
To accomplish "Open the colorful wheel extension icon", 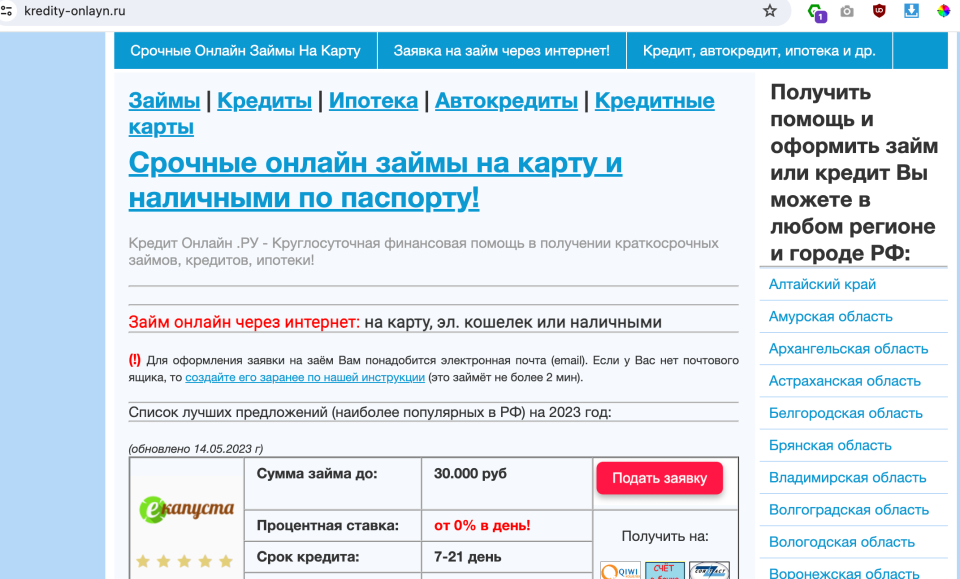I will tap(943, 11).
